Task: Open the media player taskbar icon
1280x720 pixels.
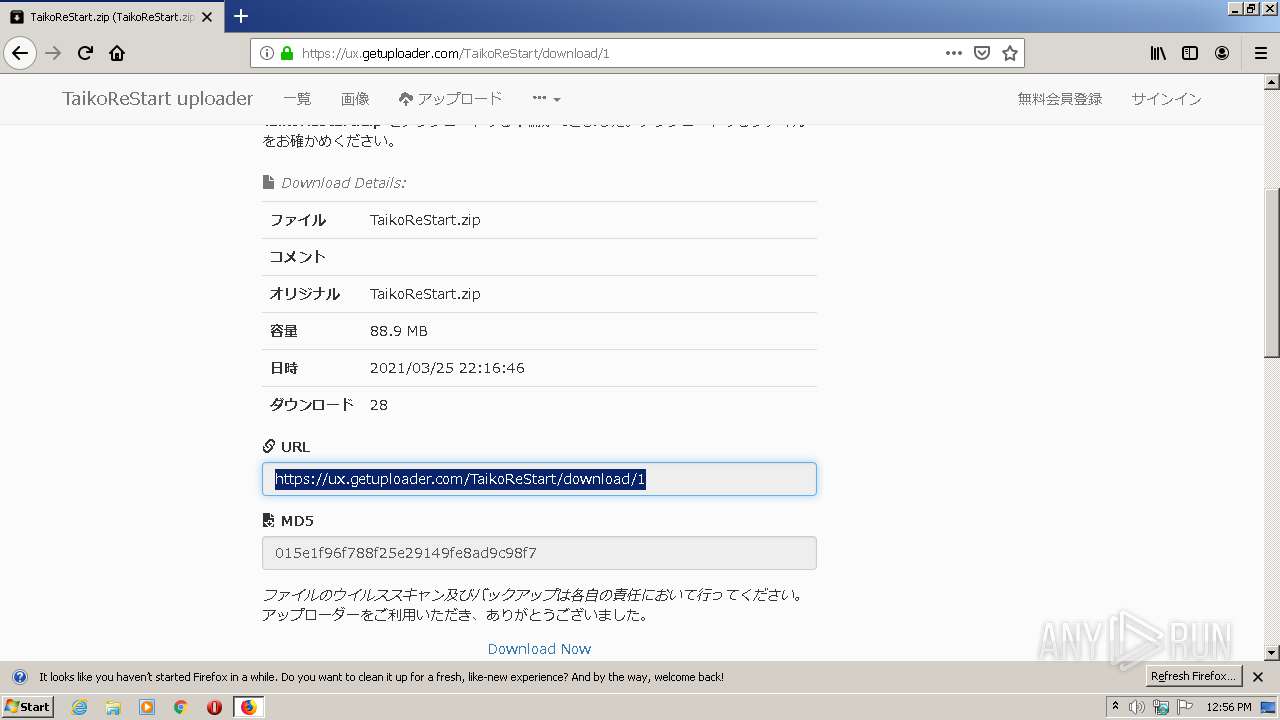Action: (147, 707)
